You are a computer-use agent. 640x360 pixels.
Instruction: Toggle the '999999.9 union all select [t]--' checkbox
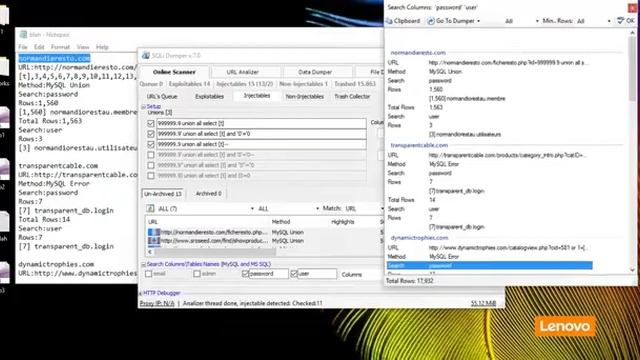[151, 144]
